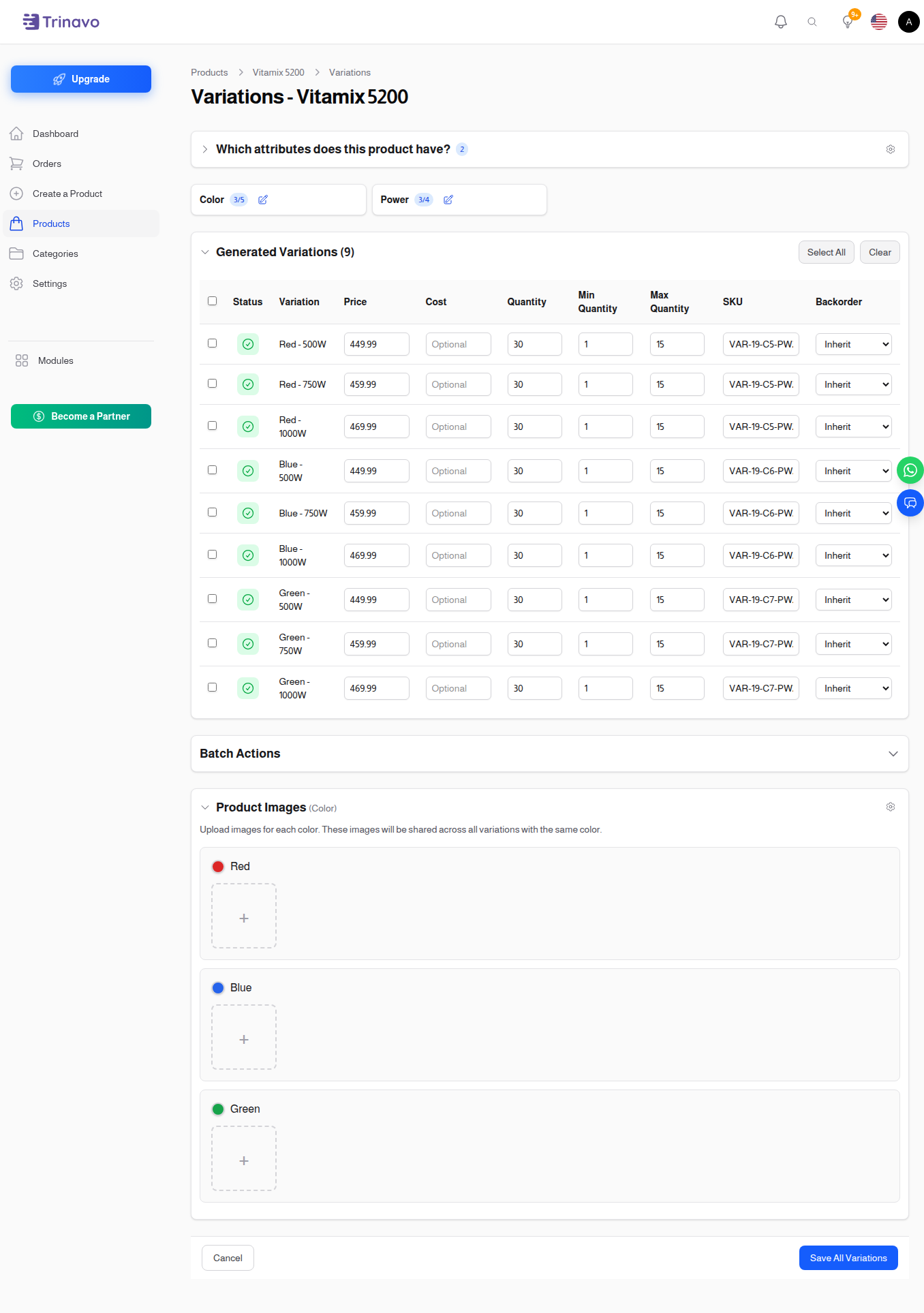Open the search magnifier icon
924x1313 pixels.
coord(812,22)
